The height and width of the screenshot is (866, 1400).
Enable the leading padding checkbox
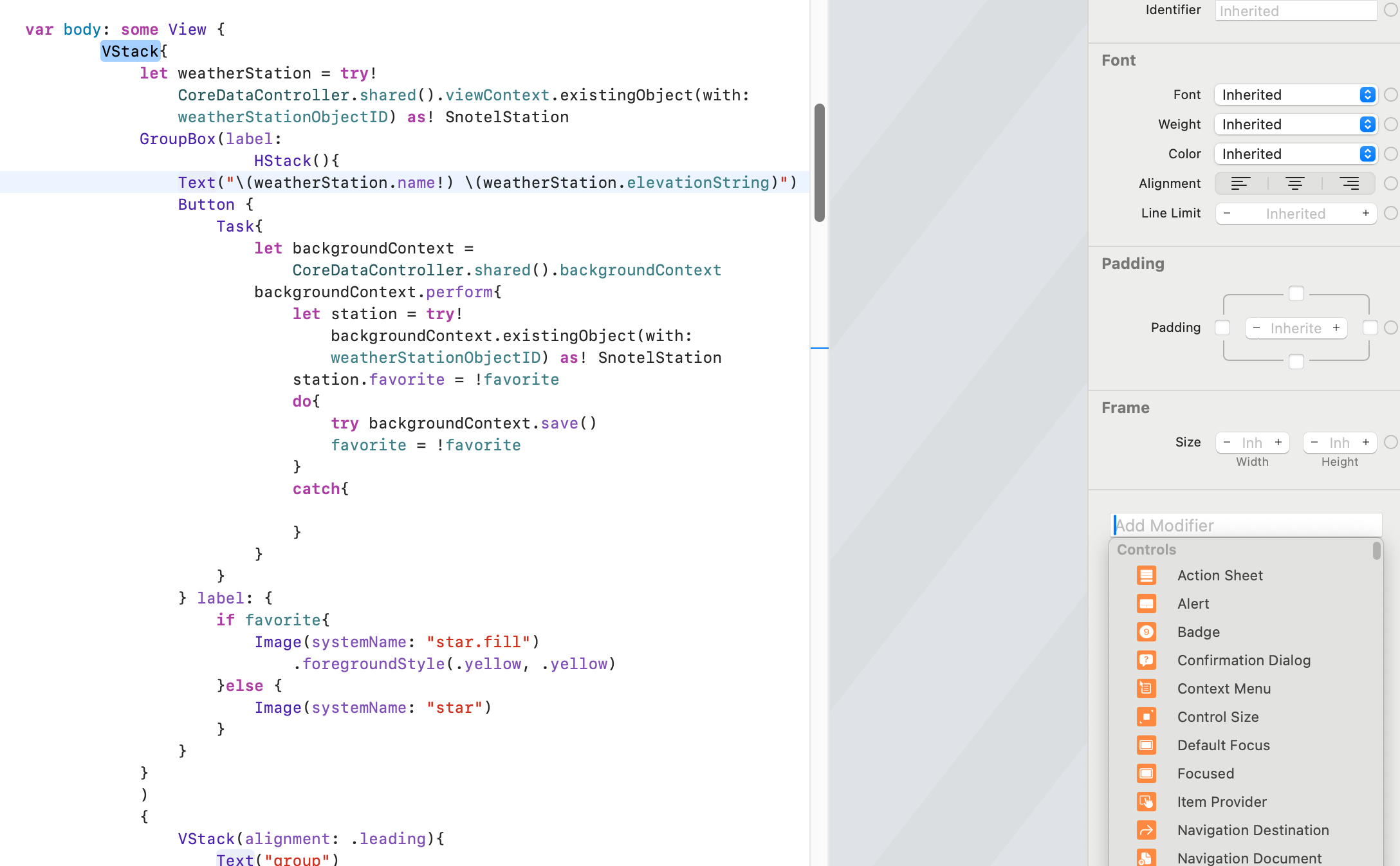tap(1222, 327)
